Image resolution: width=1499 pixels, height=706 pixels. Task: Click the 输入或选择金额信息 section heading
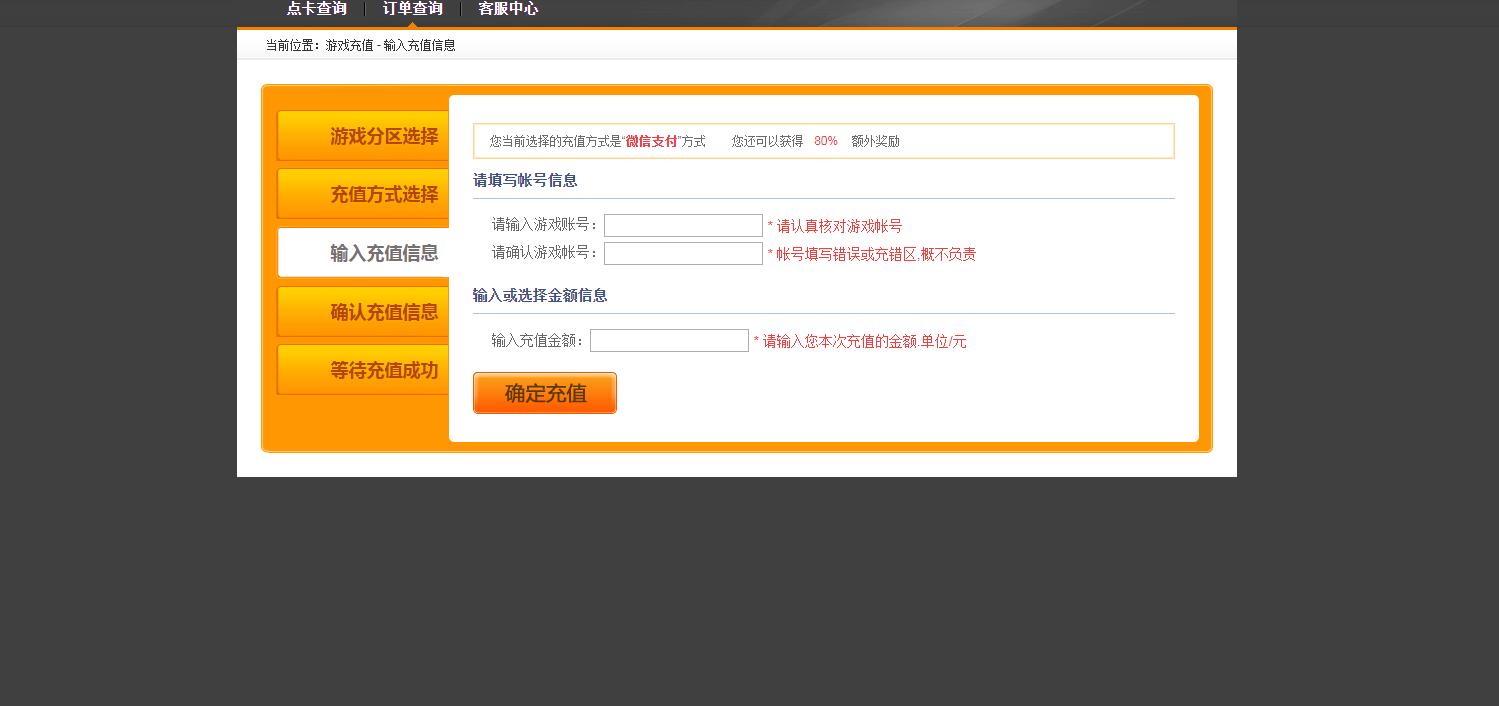540,296
